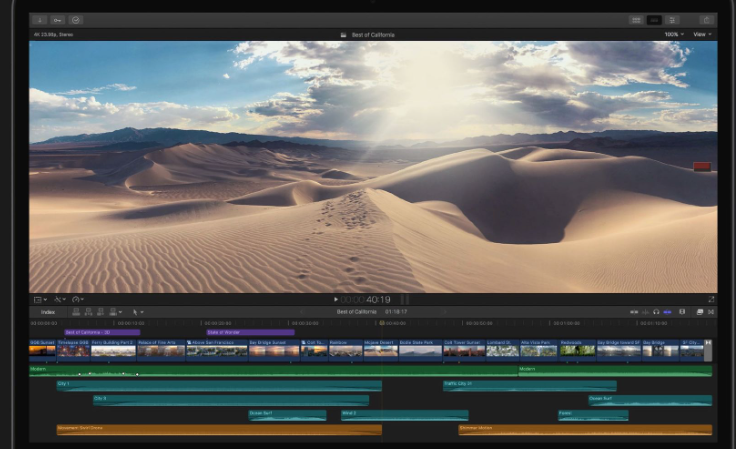Image resolution: width=736 pixels, height=449 pixels.
Task: Click the Best of California timeline title
Action: [x=357, y=312]
